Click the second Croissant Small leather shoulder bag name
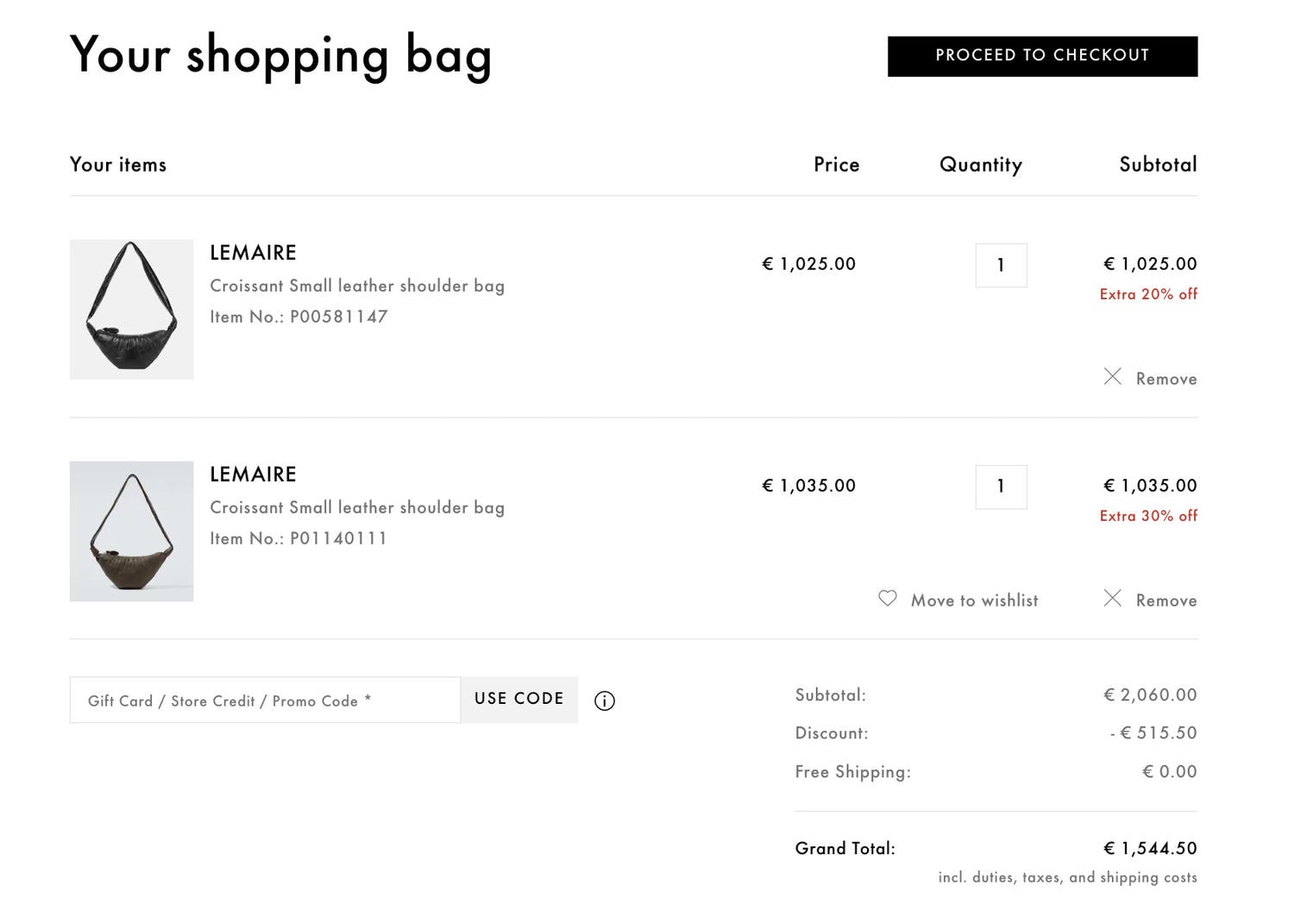 click(357, 507)
